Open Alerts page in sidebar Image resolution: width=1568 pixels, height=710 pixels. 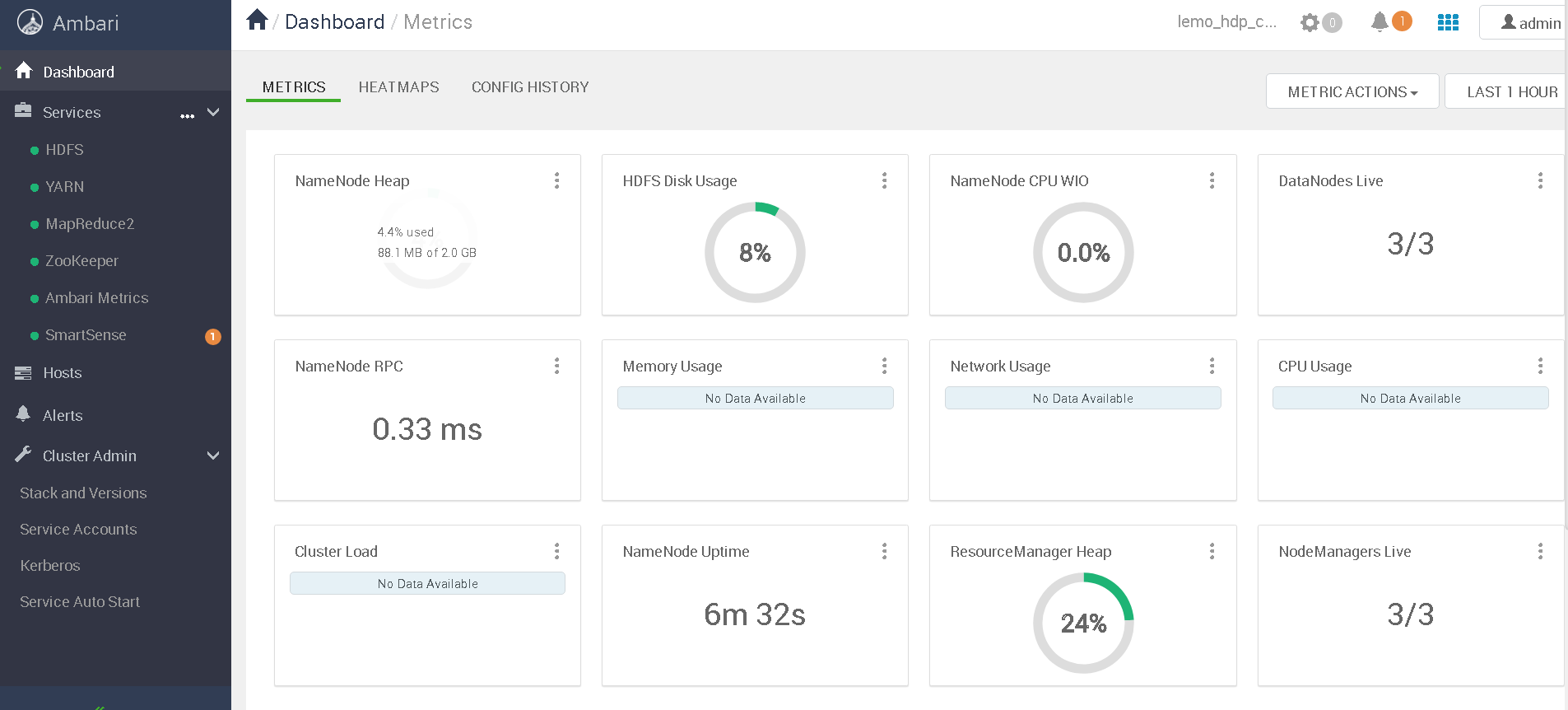click(63, 416)
